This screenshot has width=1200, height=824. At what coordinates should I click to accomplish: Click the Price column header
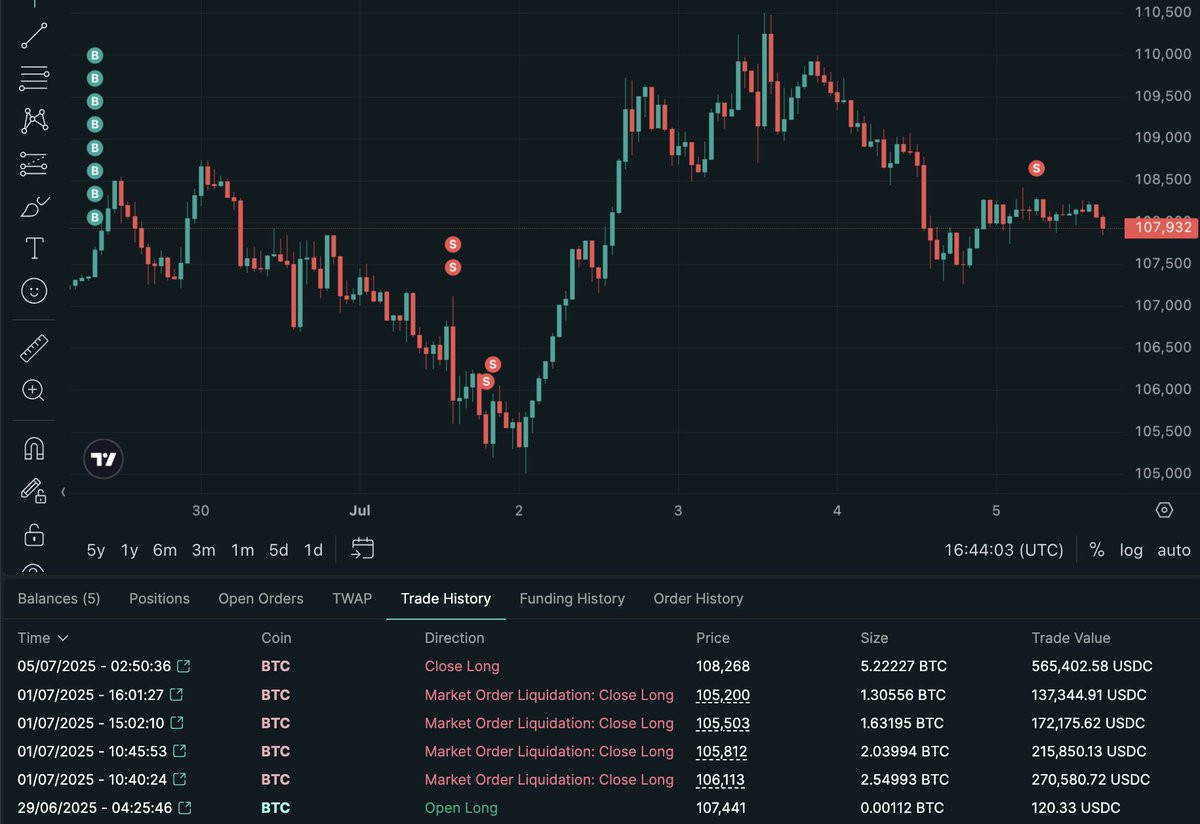pyautogui.click(x=713, y=638)
